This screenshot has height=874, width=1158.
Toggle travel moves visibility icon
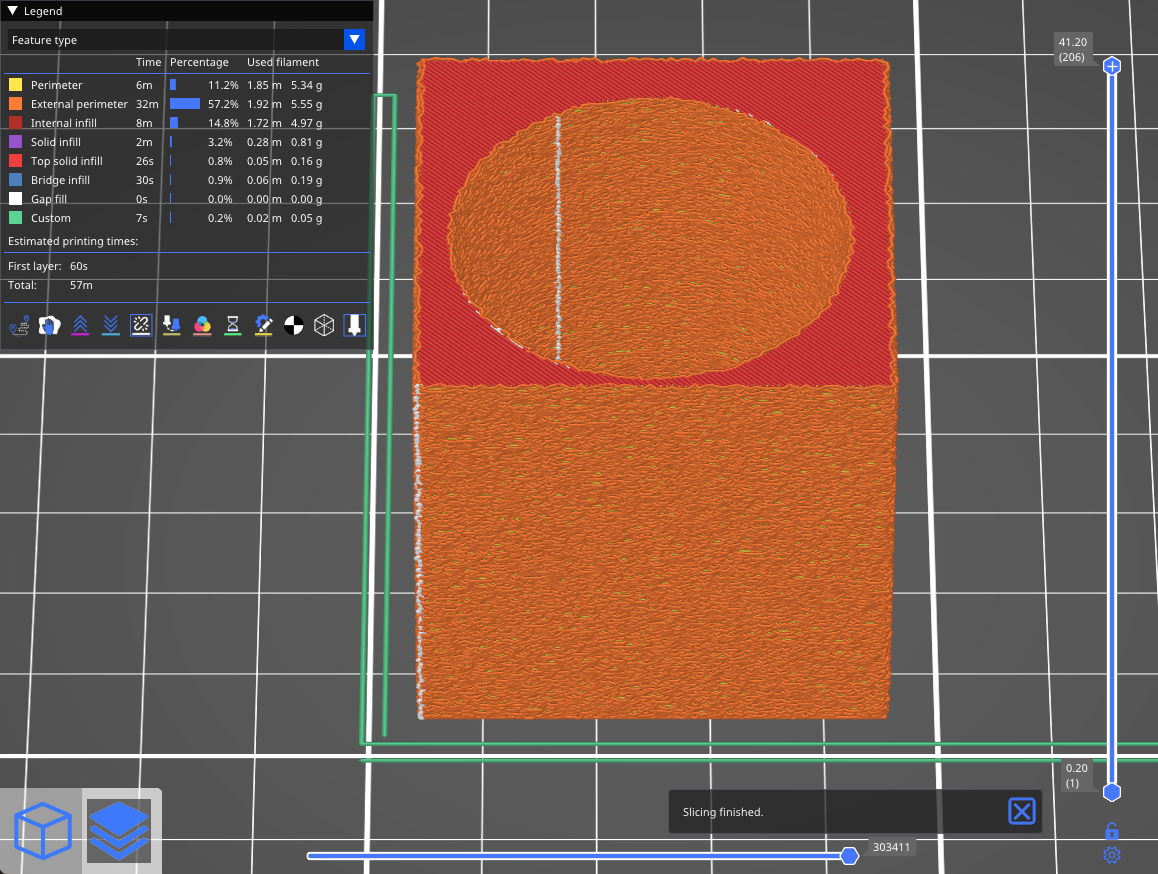(19, 325)
